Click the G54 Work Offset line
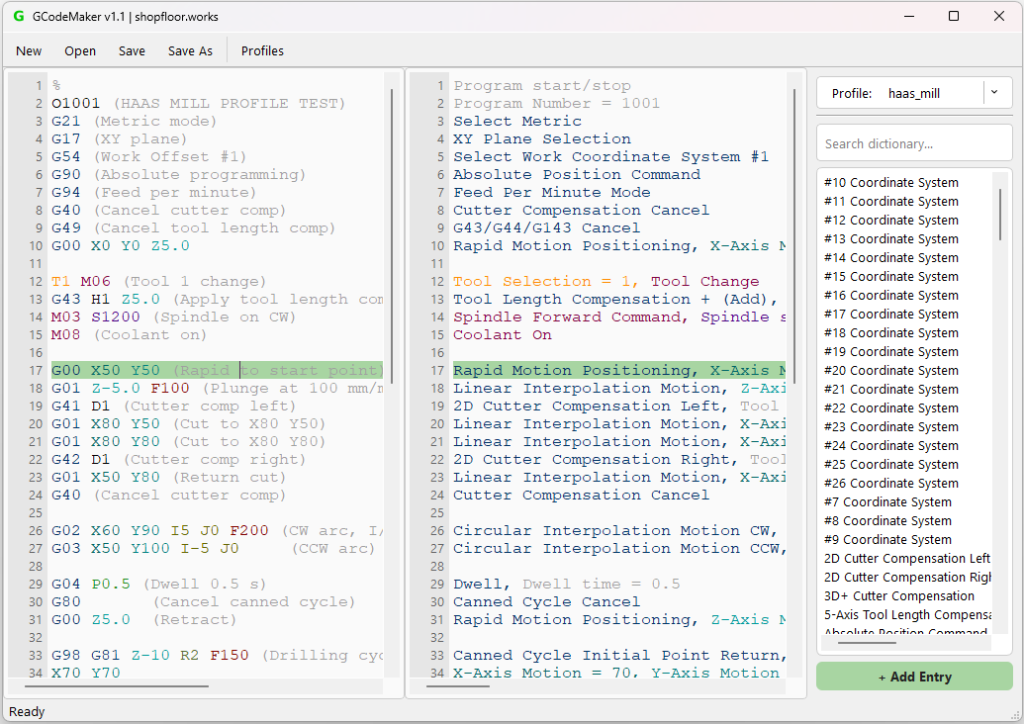The image size is (1024, 724). pyautogui.click(x=149, y=157)
